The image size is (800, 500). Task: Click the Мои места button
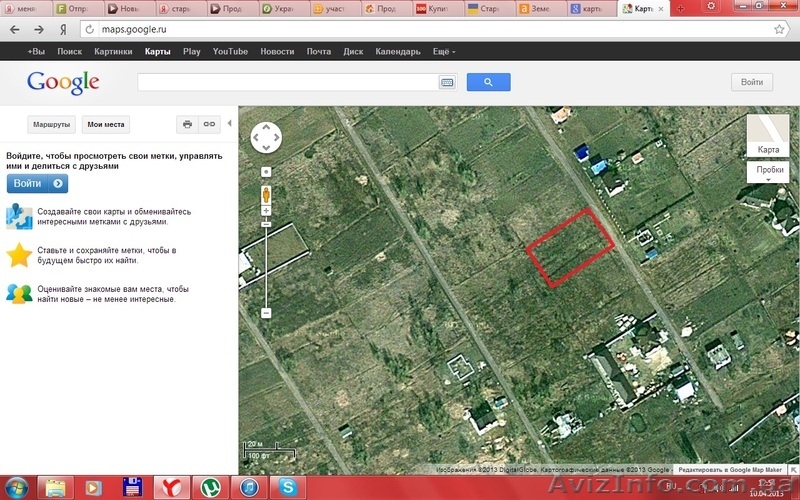[106, 125]
